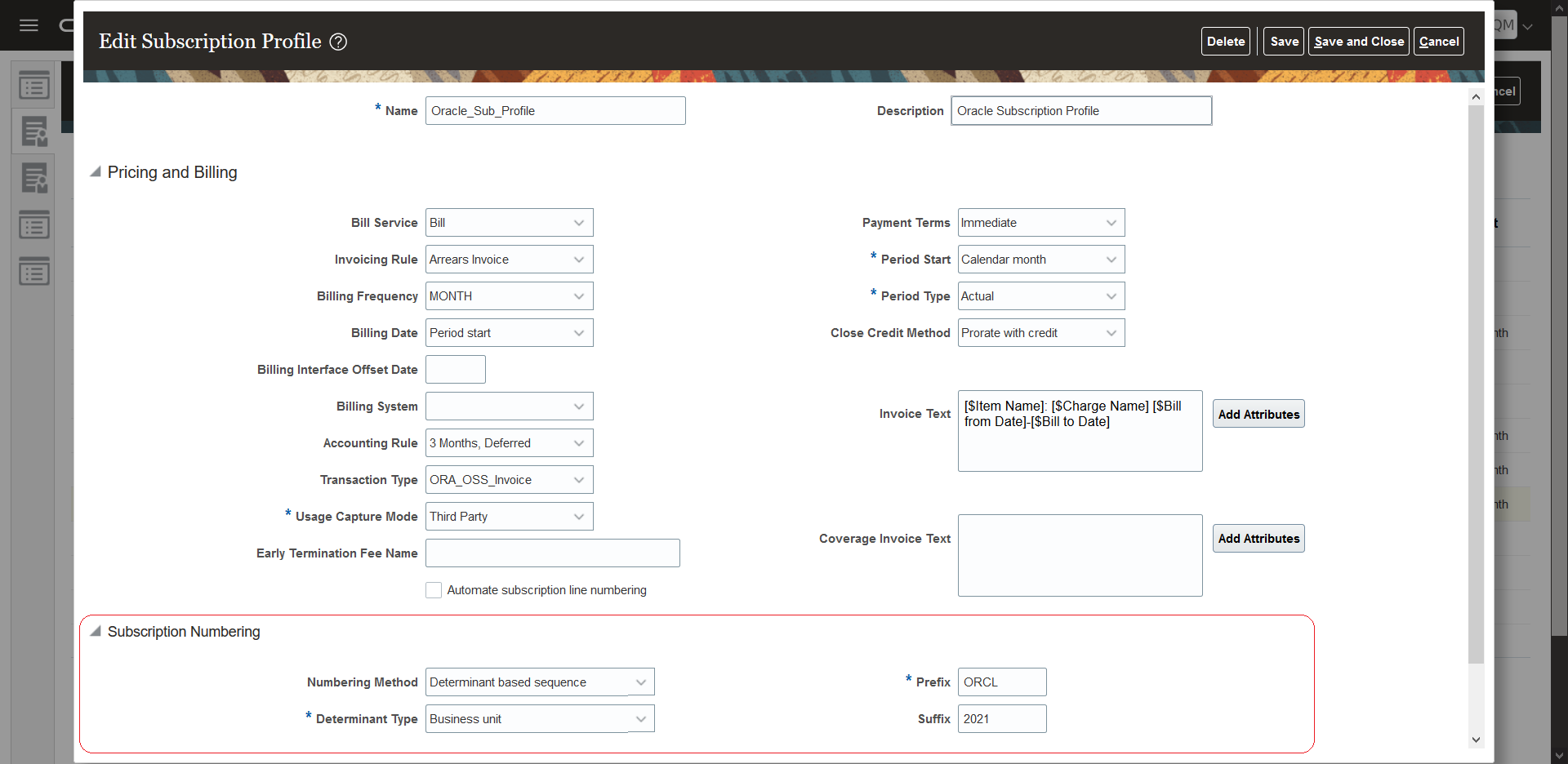Open the hamburger navigation menu
This screenshot has width=1568, height=764.
coord(29,25)
